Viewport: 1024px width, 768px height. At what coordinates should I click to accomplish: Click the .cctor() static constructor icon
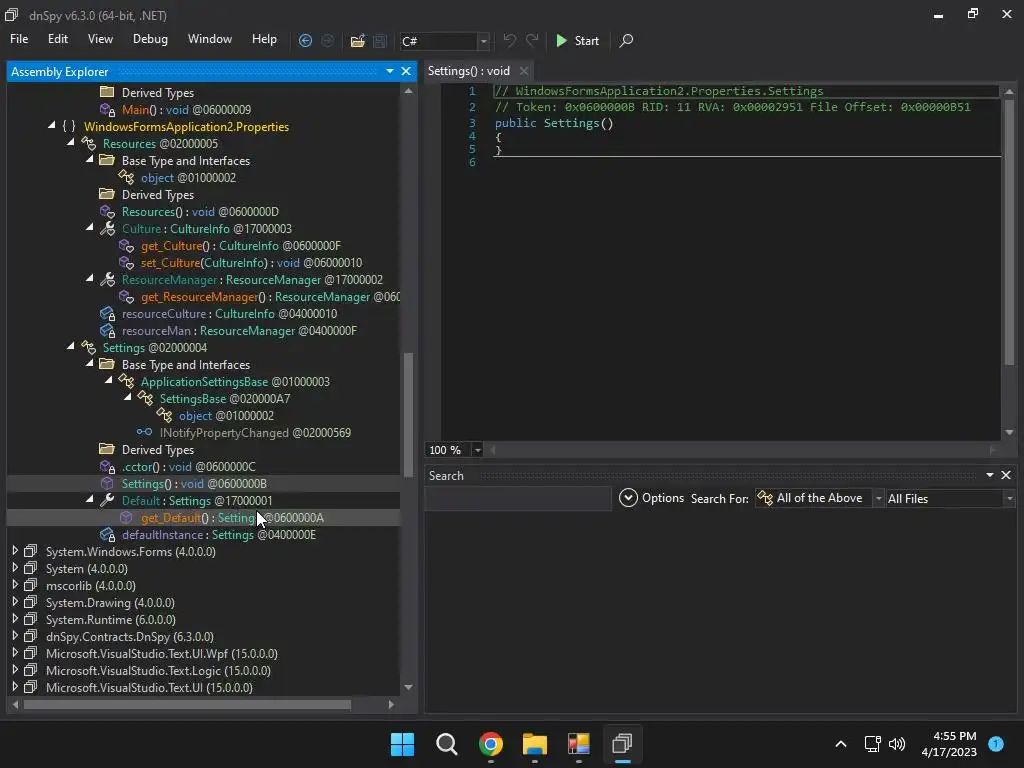[x=107, y=466]
